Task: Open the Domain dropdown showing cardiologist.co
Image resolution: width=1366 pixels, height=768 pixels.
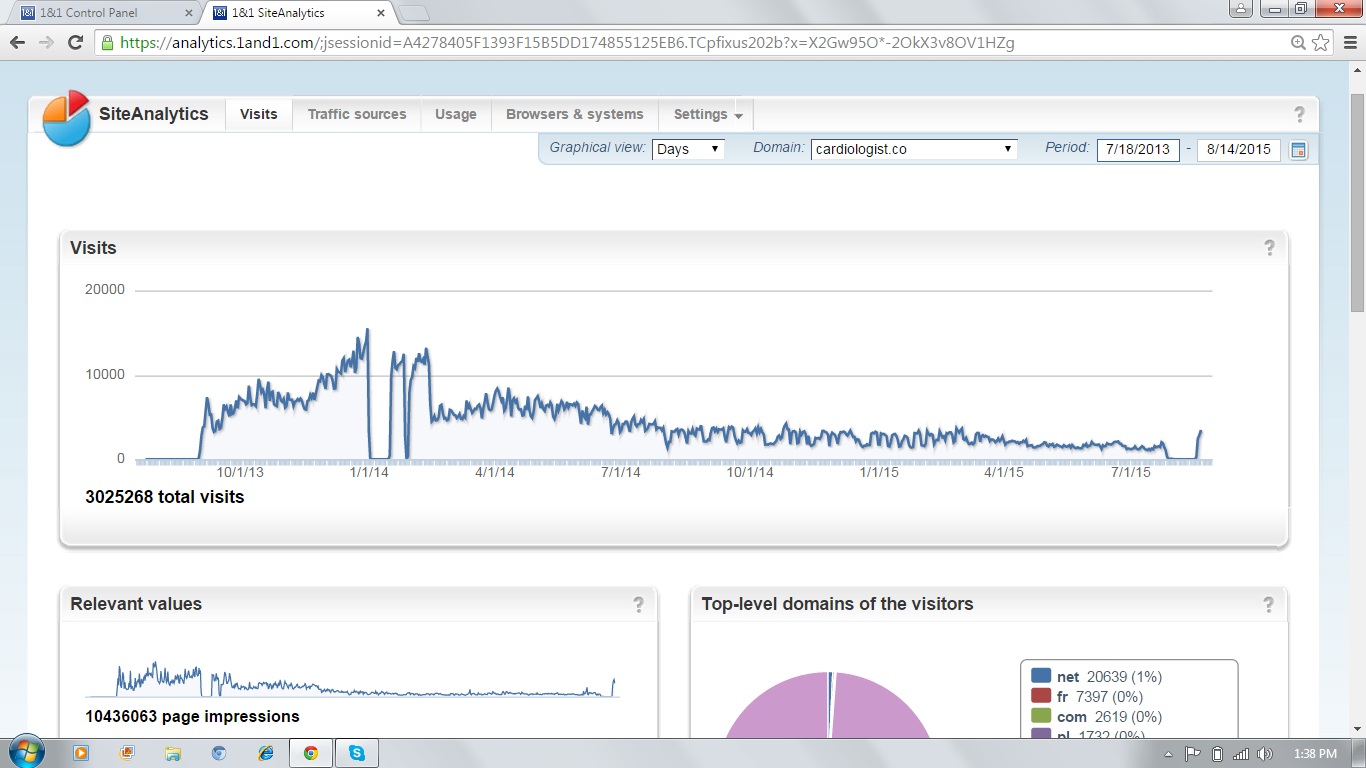Action: coord(914,149)
